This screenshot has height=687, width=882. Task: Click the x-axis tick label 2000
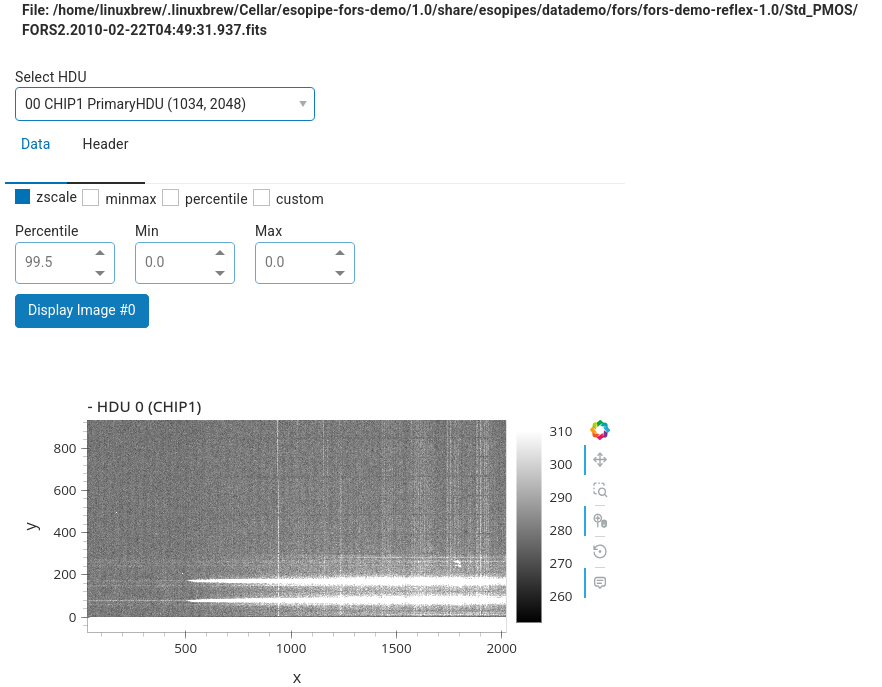pyautogui.click(x=502, y=649)
